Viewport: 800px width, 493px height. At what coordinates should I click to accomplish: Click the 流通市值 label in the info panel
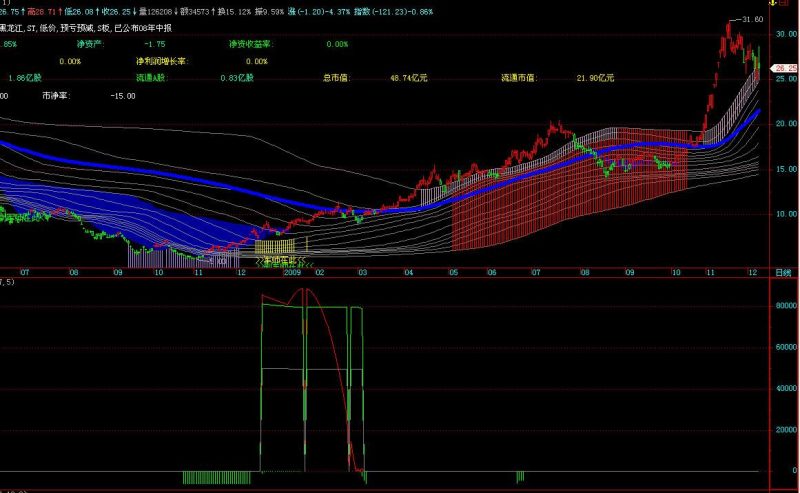point(519,78)
